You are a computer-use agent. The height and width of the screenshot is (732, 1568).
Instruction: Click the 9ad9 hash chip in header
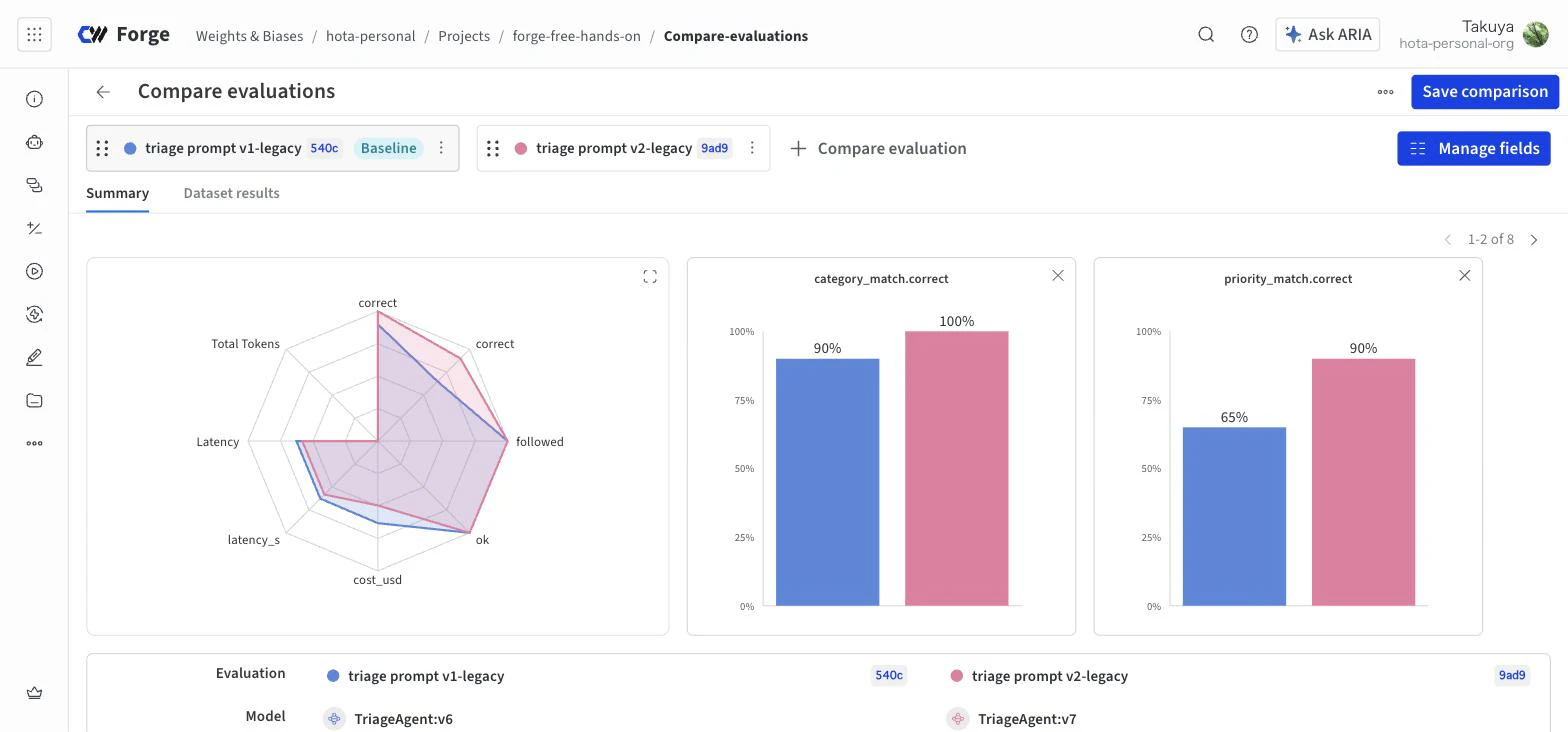click(x=714, y=148)
